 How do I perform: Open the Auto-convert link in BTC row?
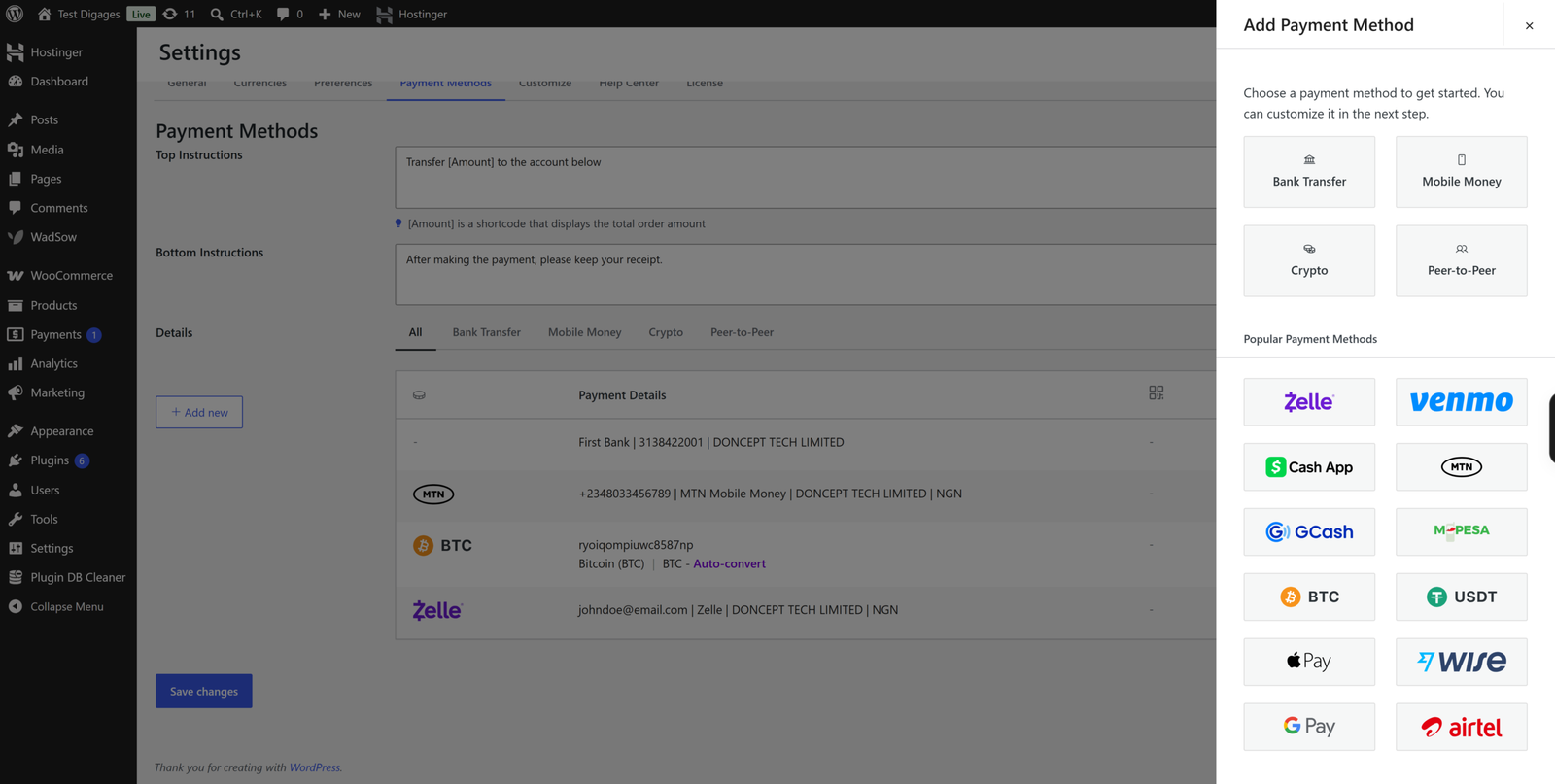pyautogui.click(x=730, y=563)
